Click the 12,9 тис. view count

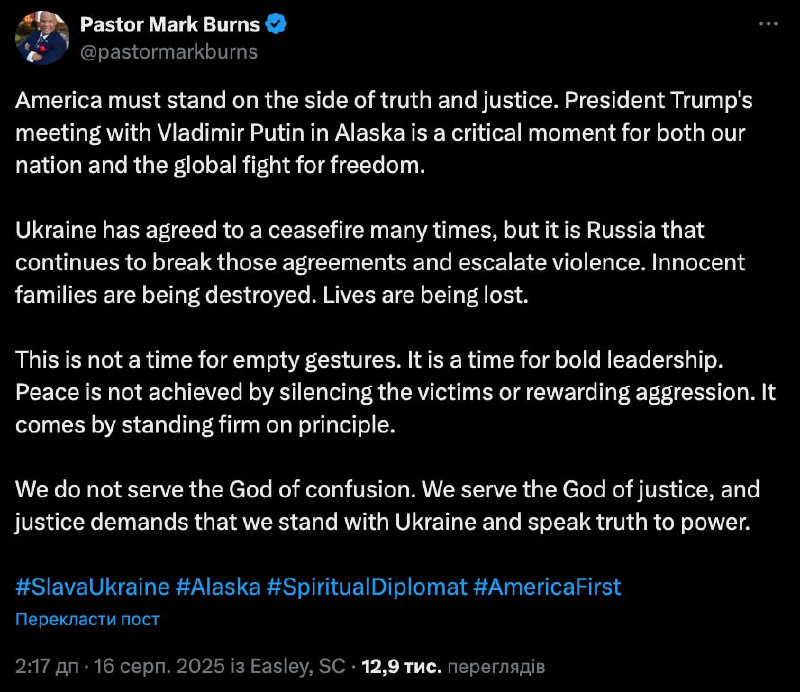(x=402, y=665)
